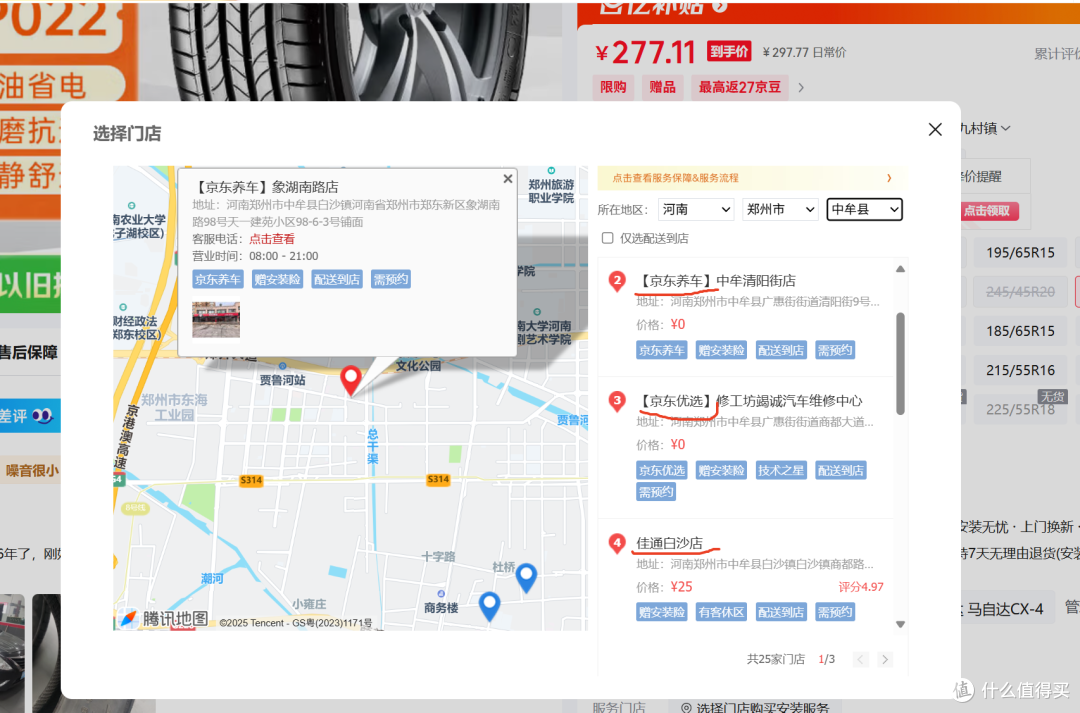1080x713 pixels.
Task: Open the 中牟县 district dropdown
Action: pos(864,209)
